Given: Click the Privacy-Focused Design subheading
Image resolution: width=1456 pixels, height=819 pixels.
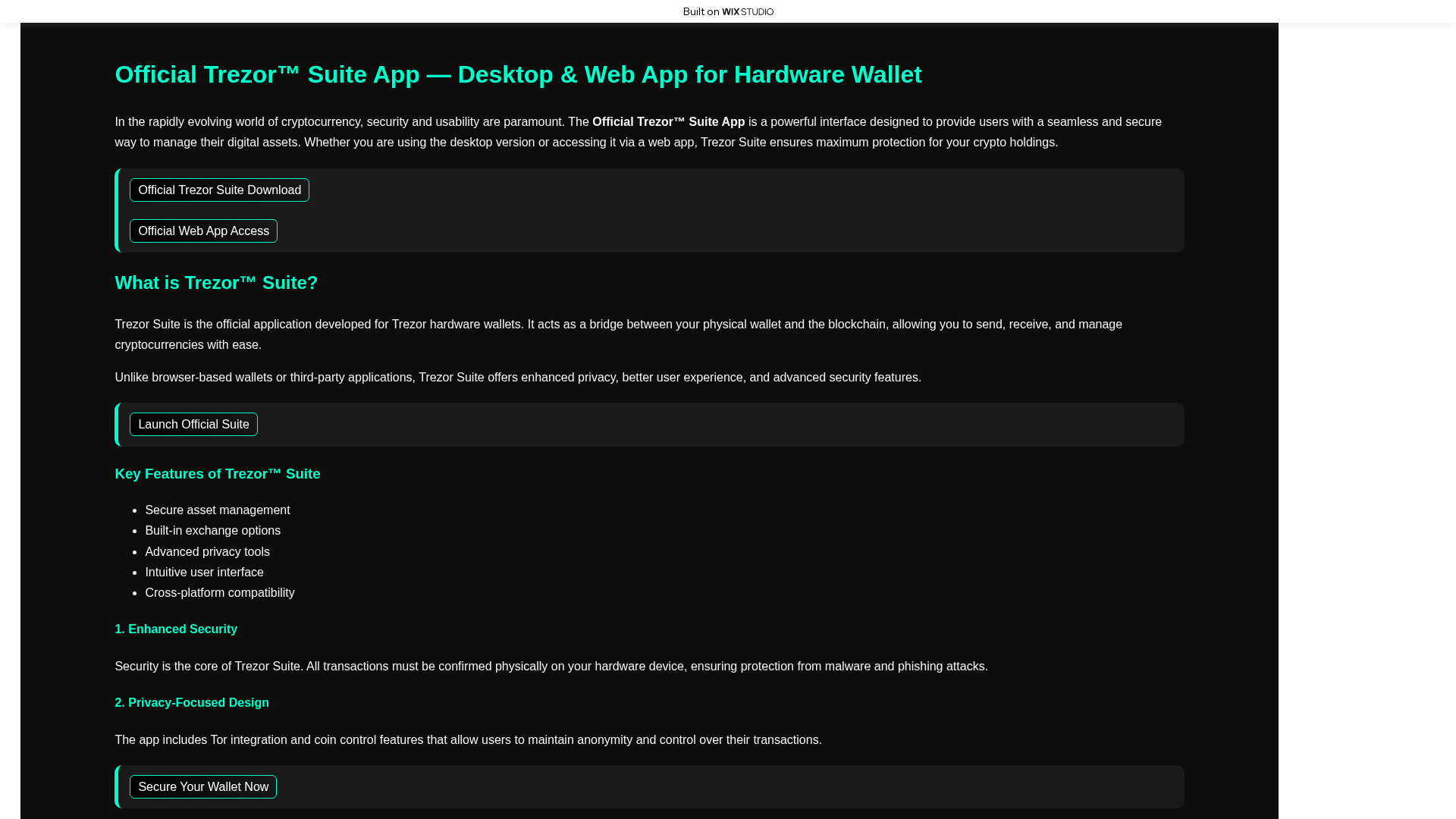Looking at the screenshot, I should (x=192, y=702).
